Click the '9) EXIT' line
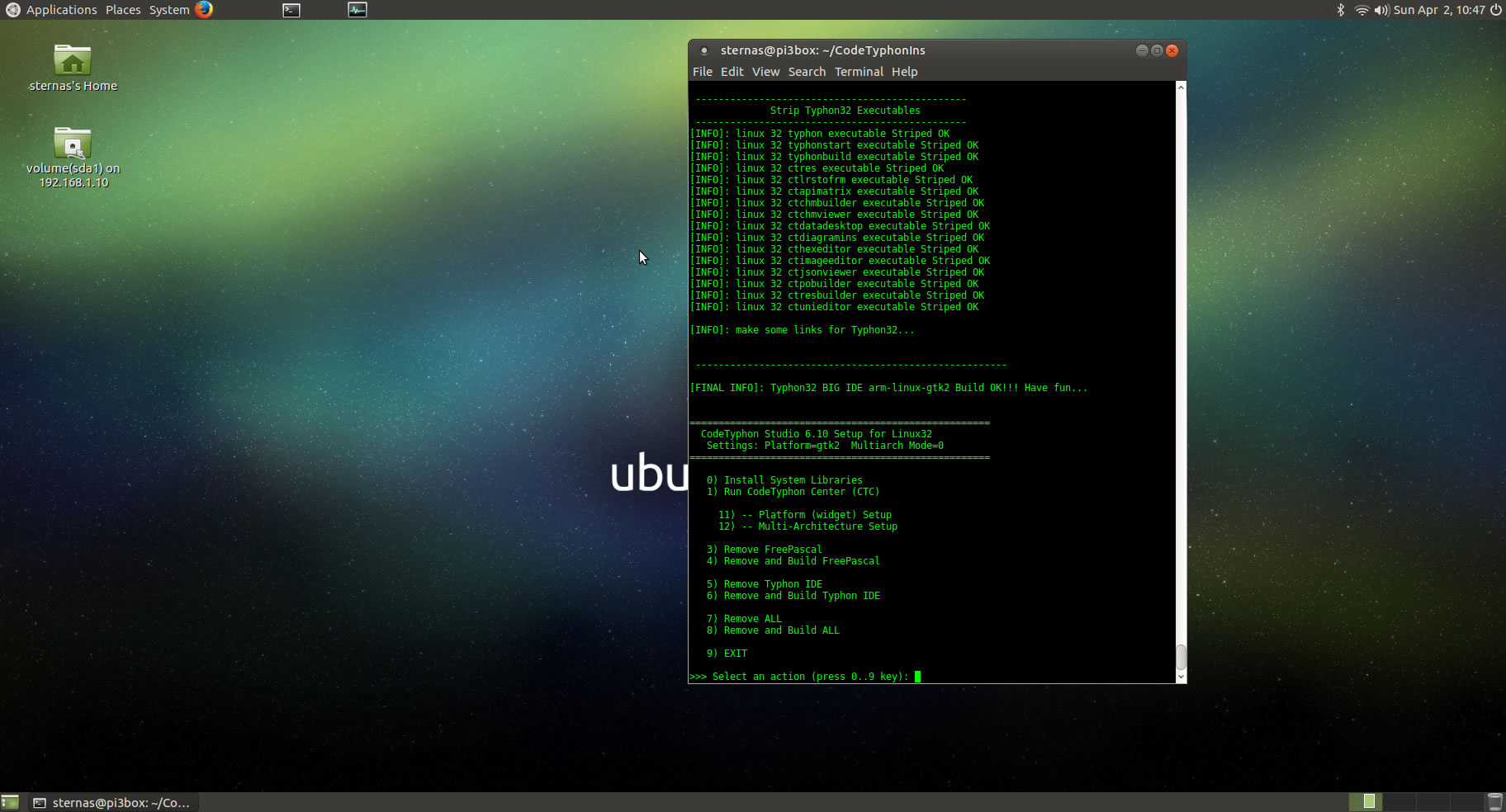The width and height of the screenshot is (1506, 812). click(727, 654)
